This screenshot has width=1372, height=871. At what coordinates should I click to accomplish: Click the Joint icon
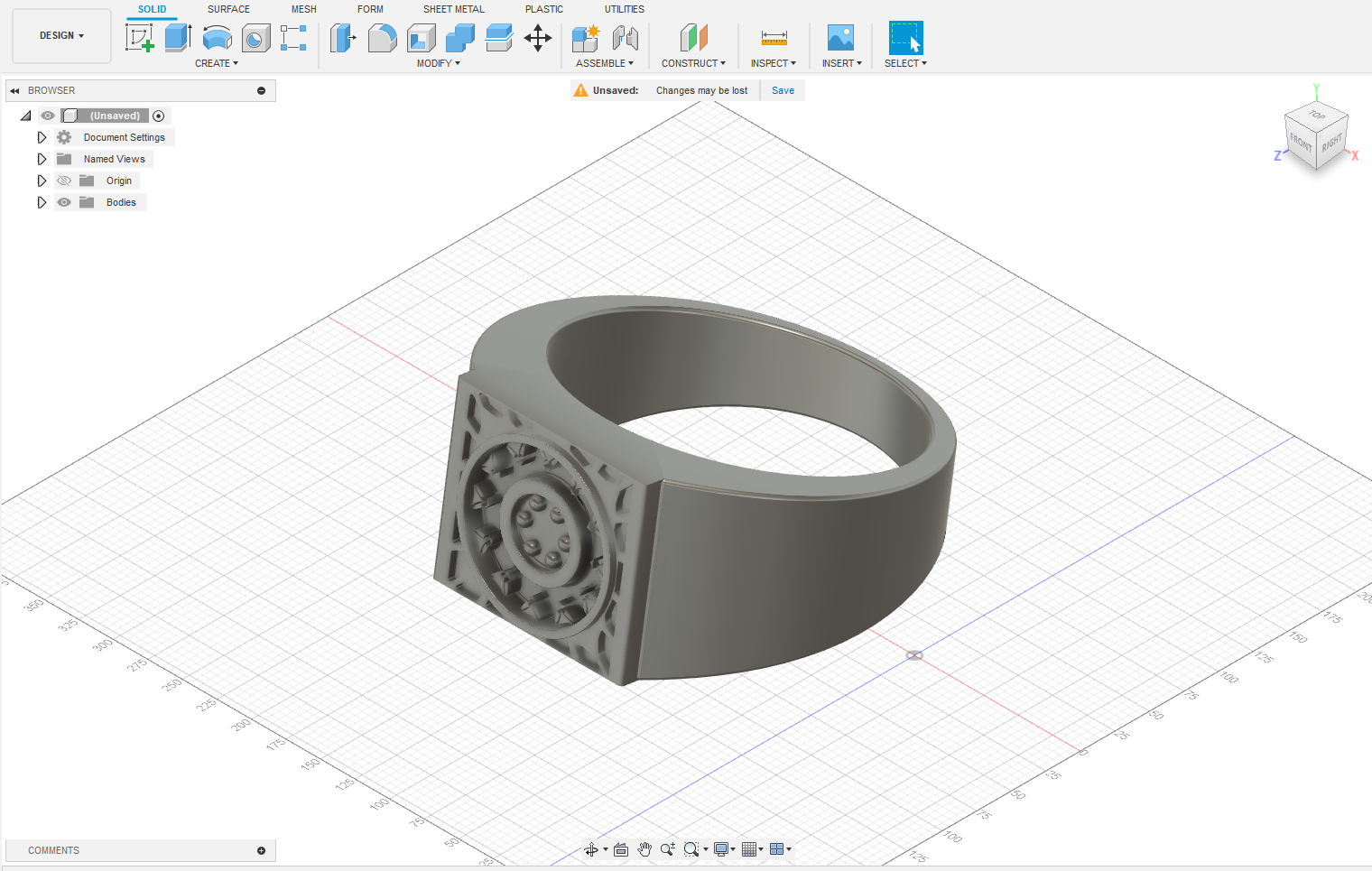(x=625, y=38)
